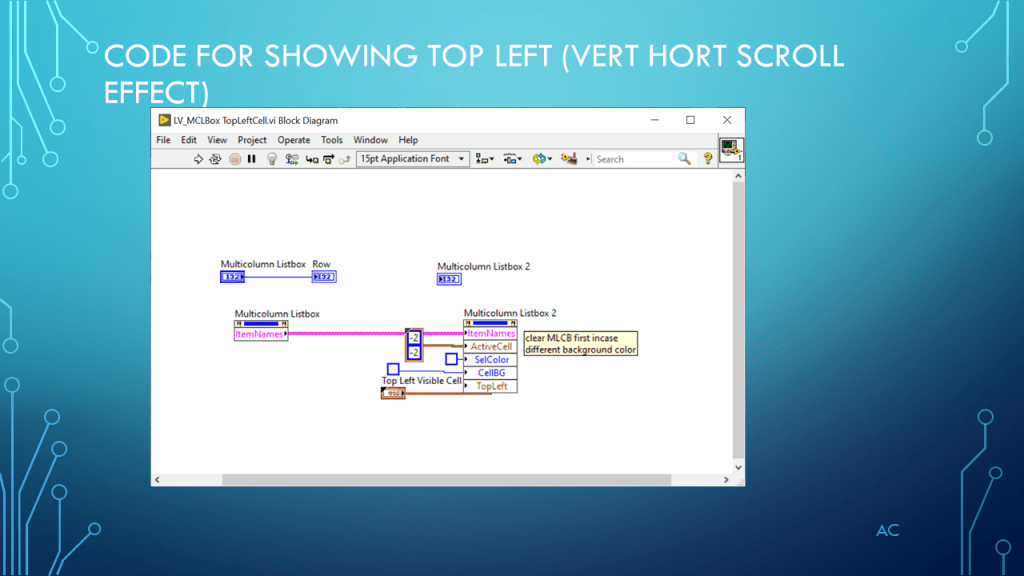Open Context Help question mark
Image resolution: width=1024 pixels, height=576 pixels.
[708, 158]
